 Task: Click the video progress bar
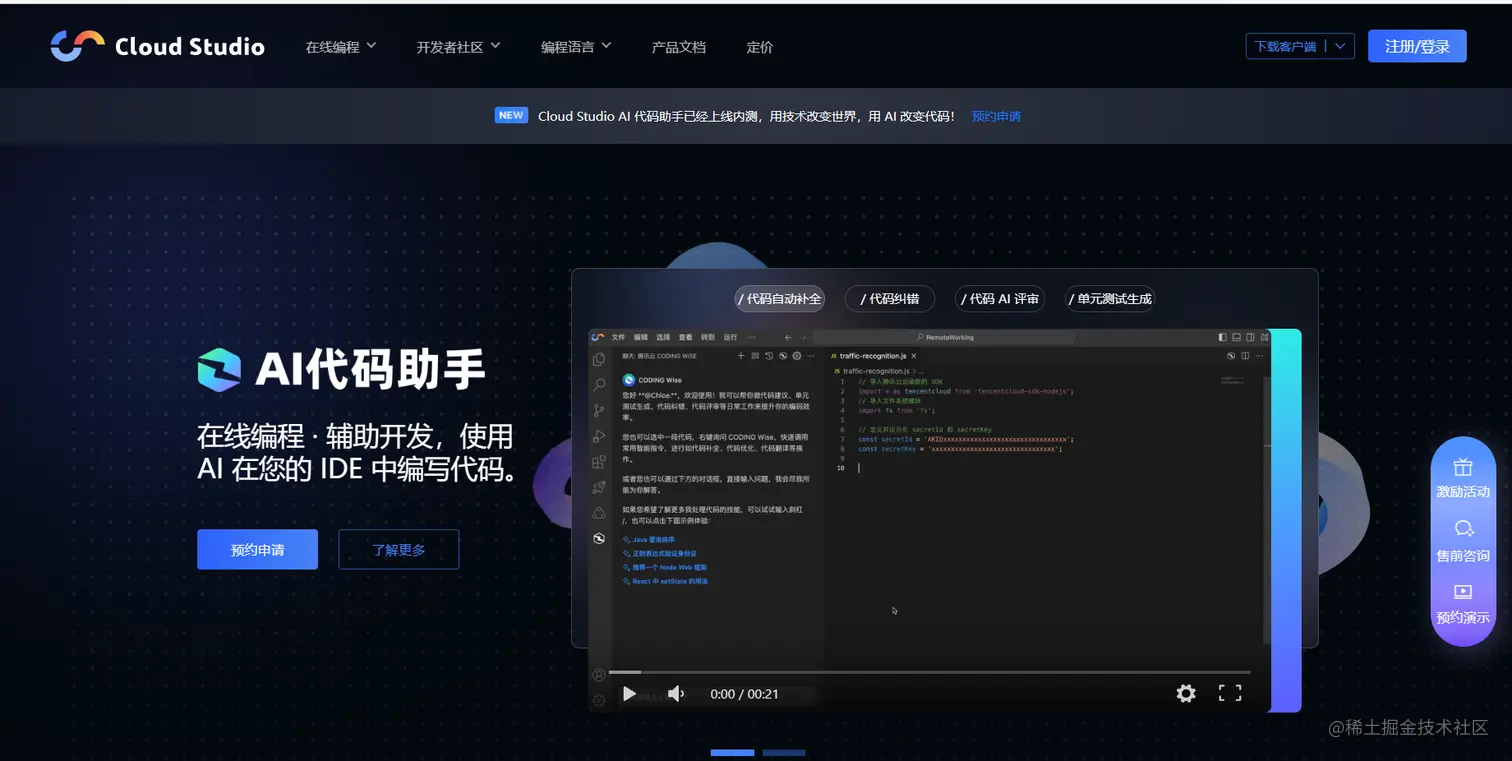[x=930, y=672]
